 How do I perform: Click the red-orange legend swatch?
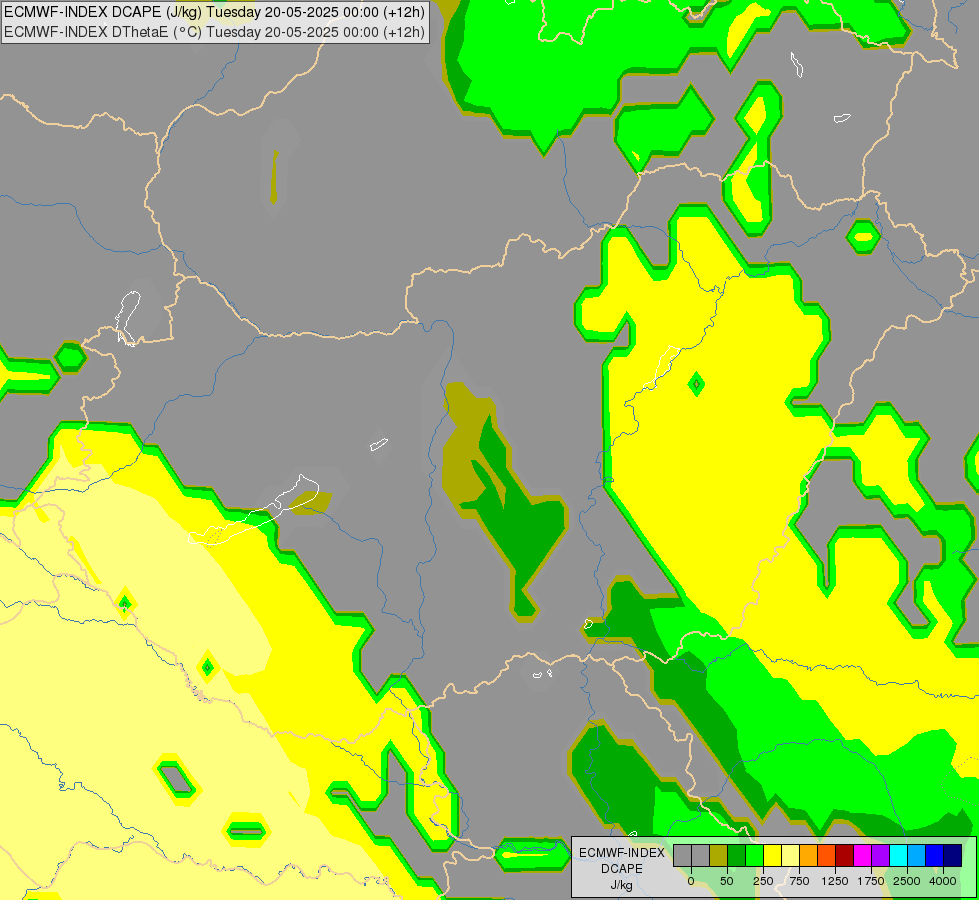point(827,855)
